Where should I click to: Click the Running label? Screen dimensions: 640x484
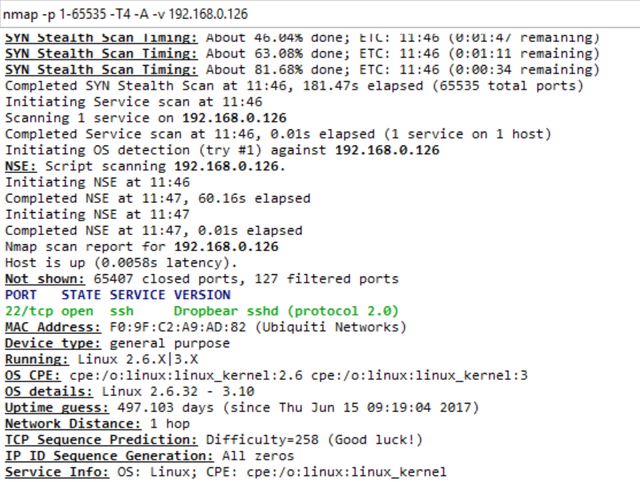(33, 359)
